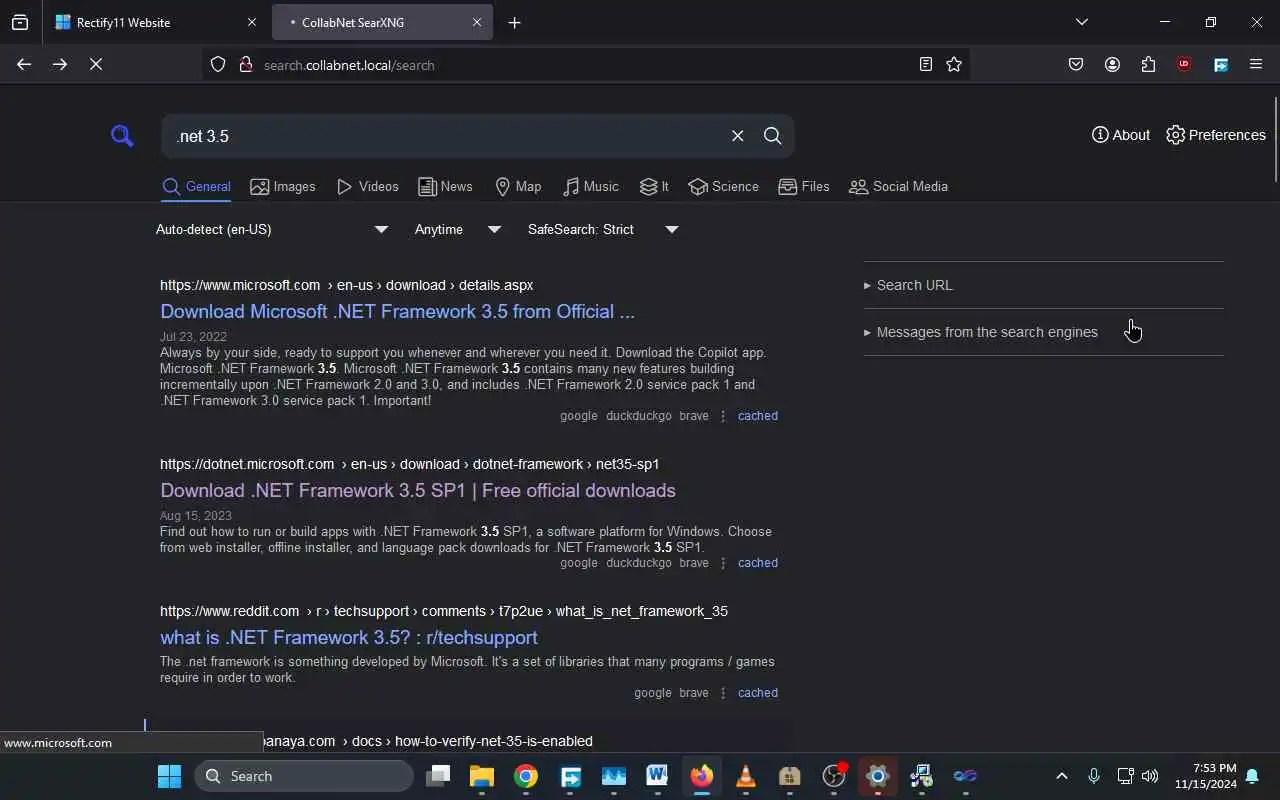Open File Explorer from the taskbar
The width and height of the screenshot is (1280, 800).
click(482, 776)
